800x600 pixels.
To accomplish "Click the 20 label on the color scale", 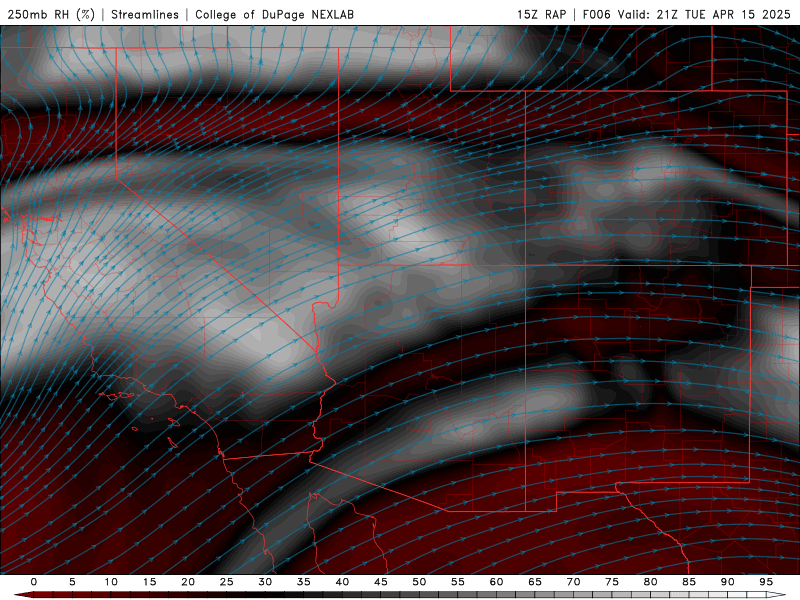I will click(x=188, y=582).
